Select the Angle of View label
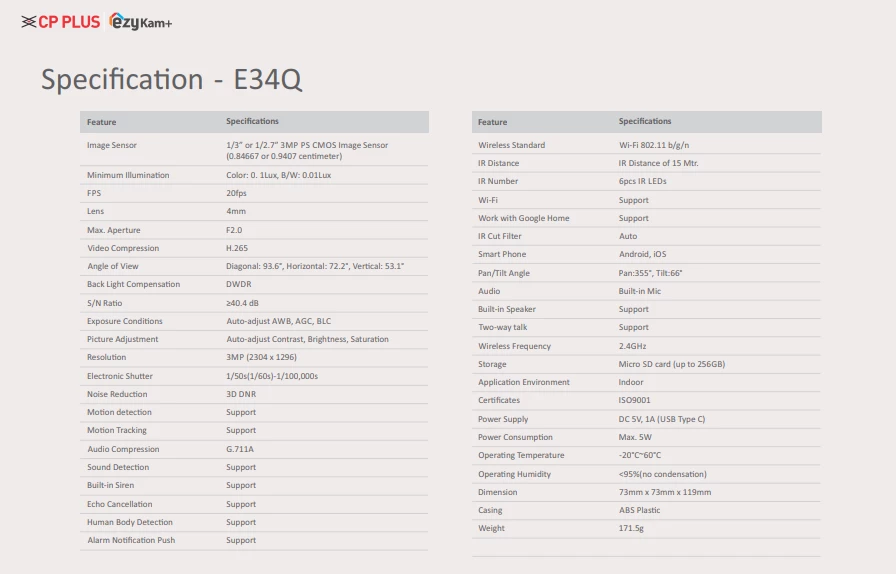This screenshot has height=574, width=896. coord(112,266)
